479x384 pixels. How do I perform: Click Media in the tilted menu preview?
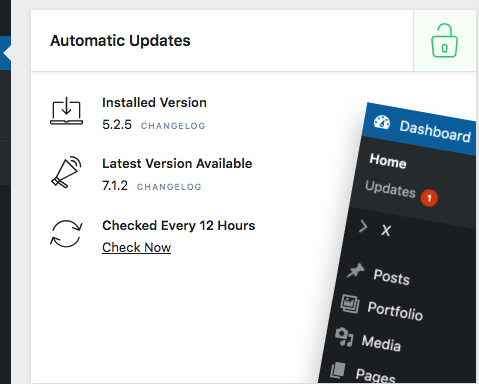click(x=381, y=343)
